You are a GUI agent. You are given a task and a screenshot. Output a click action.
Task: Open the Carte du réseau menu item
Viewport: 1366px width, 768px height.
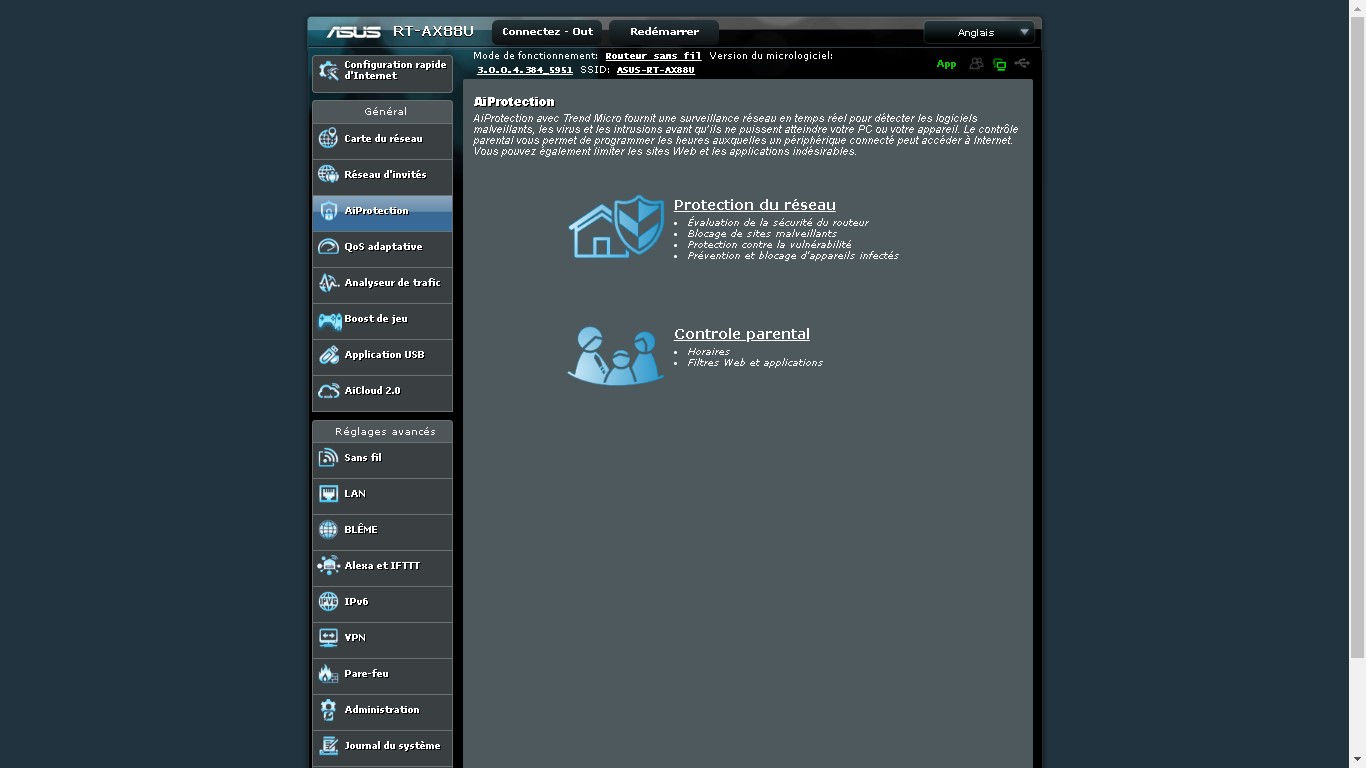click(382, 139)
